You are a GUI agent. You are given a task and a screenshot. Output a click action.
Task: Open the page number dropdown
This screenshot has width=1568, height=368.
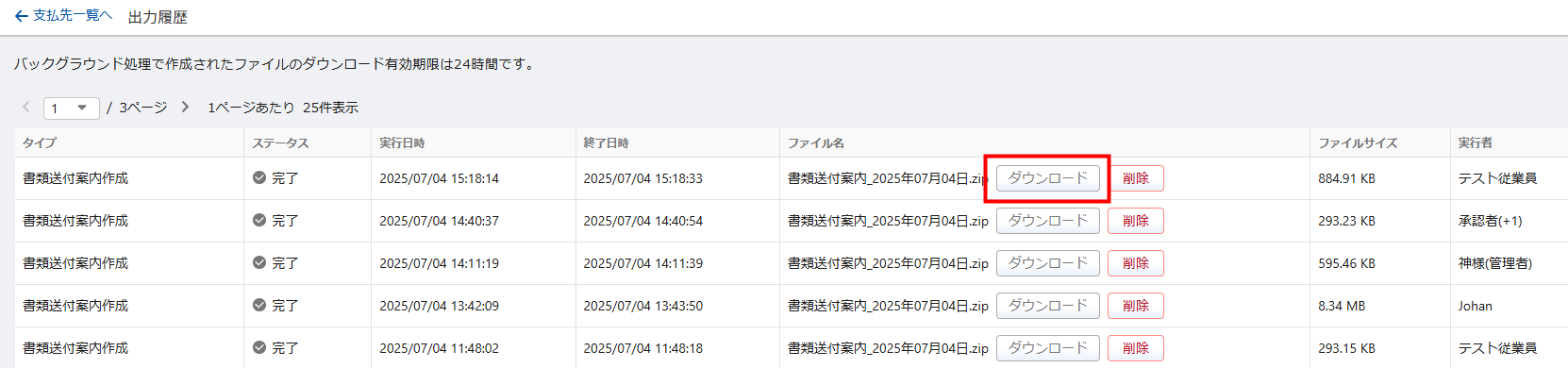pyautogui.click(x=72, y=109)
